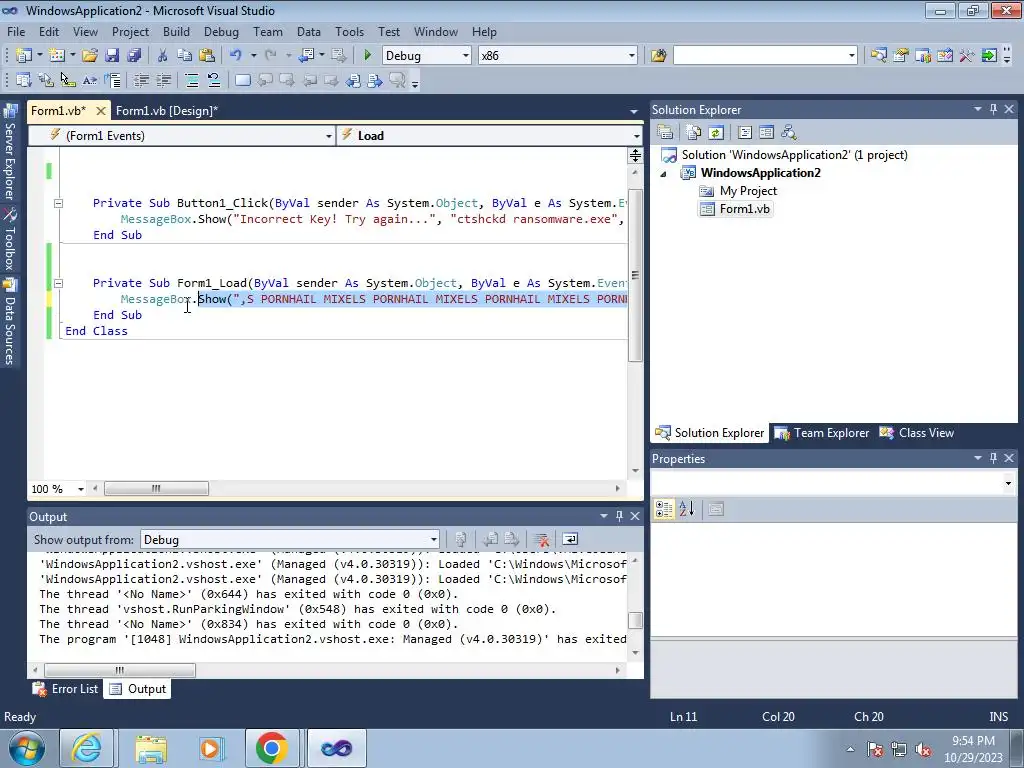Open the Show output from dropdown
Image resolution: width=1024 pixels, height=768 pixels.
433,539
